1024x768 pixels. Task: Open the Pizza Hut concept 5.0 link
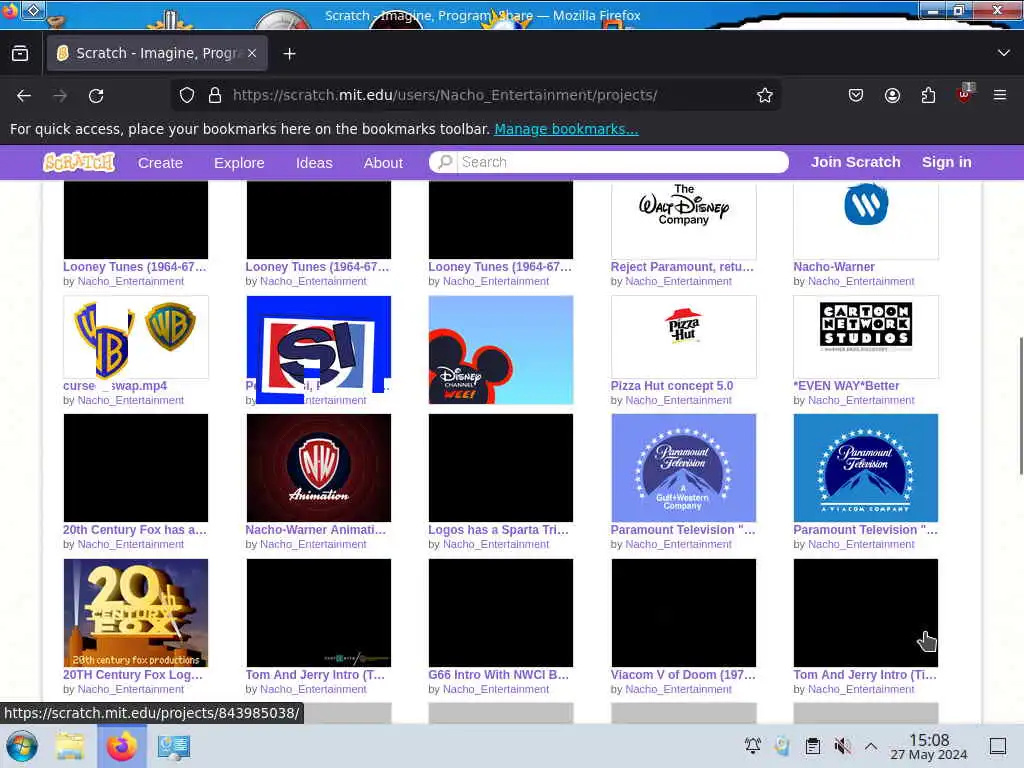point(672,385)
